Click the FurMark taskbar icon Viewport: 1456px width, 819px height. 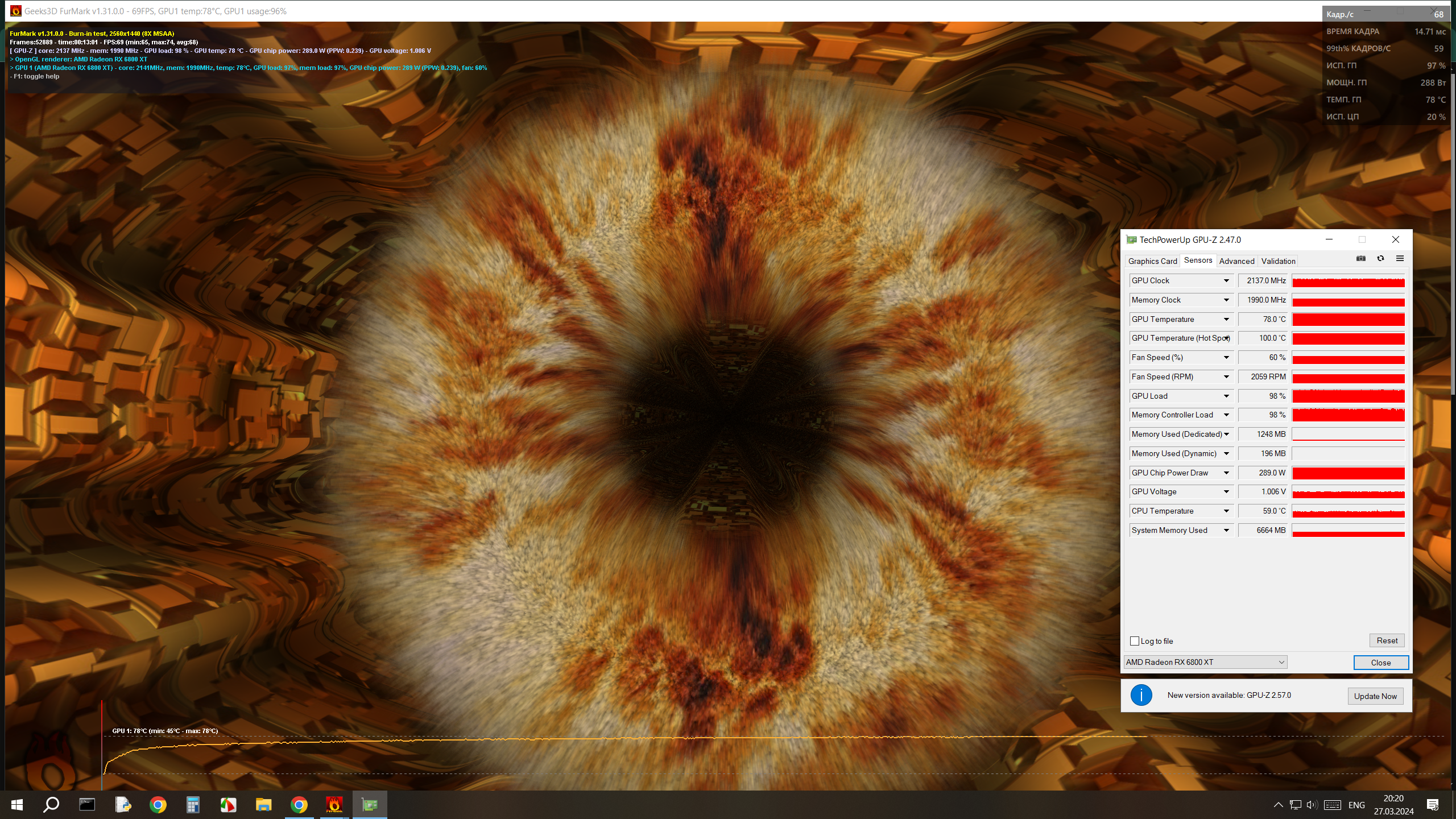click(334, 805)
